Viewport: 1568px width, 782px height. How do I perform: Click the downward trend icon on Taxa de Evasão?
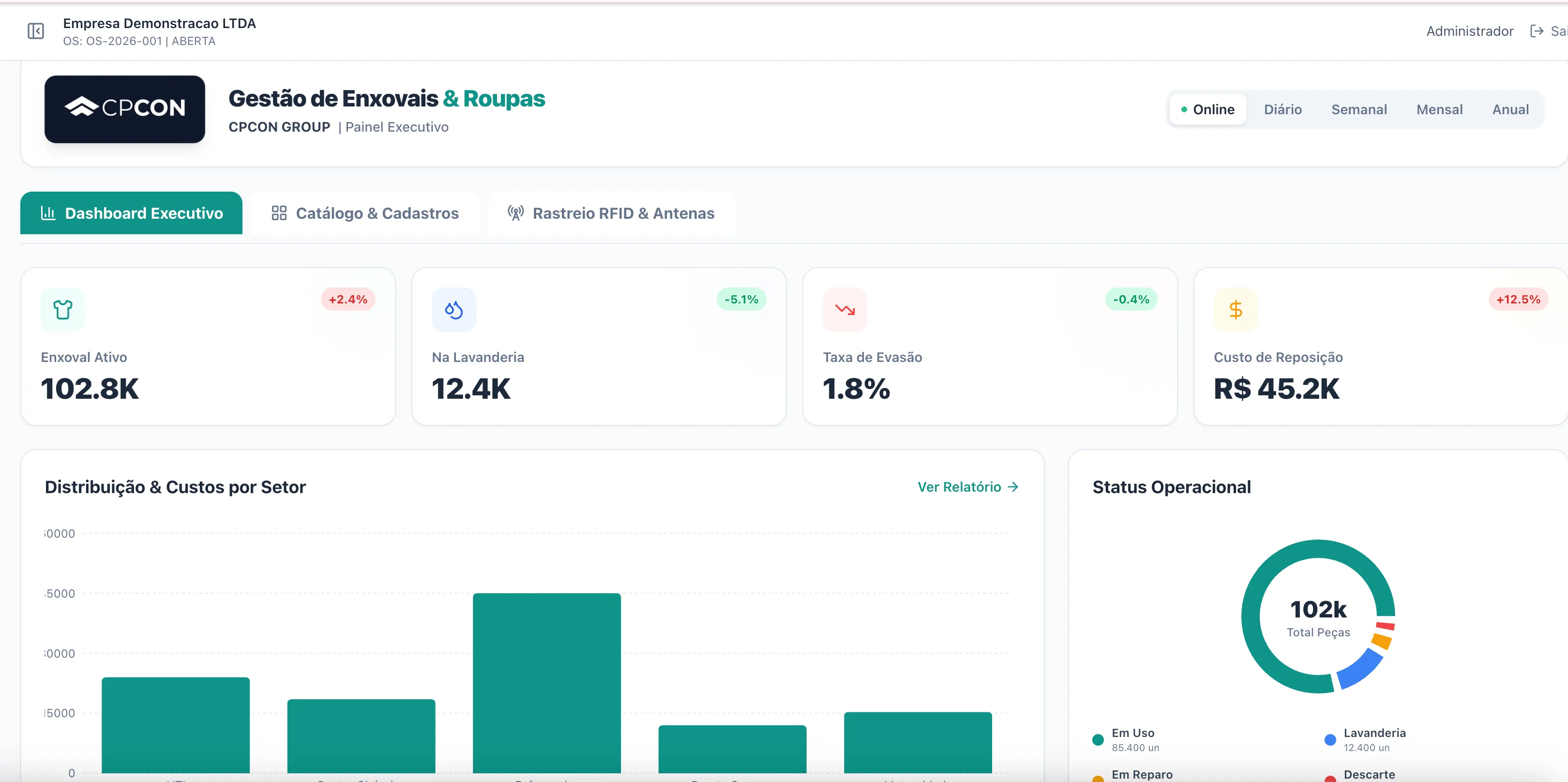pyautogui.click(x=844, y=309)
